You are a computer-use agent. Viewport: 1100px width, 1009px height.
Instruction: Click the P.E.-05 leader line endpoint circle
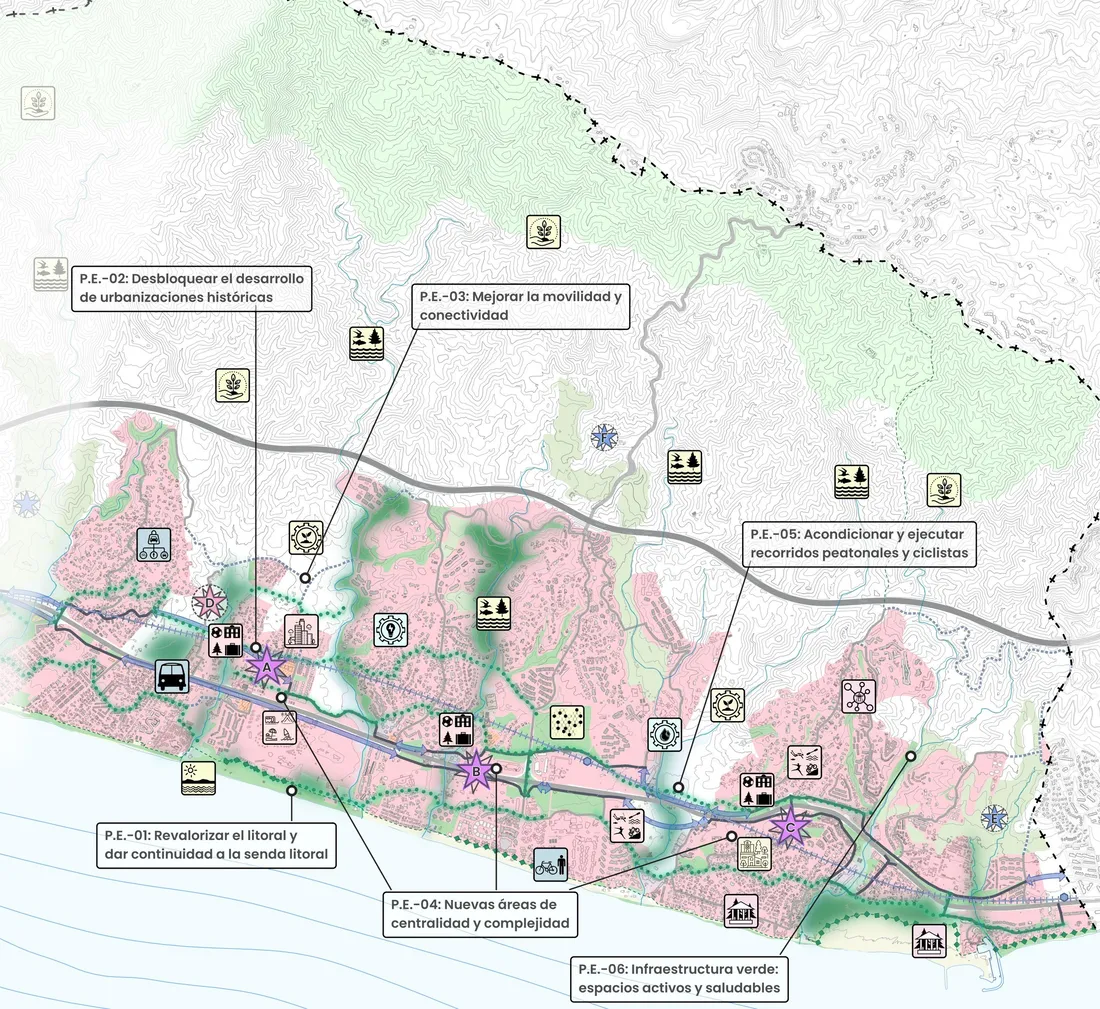coord(678,787)
